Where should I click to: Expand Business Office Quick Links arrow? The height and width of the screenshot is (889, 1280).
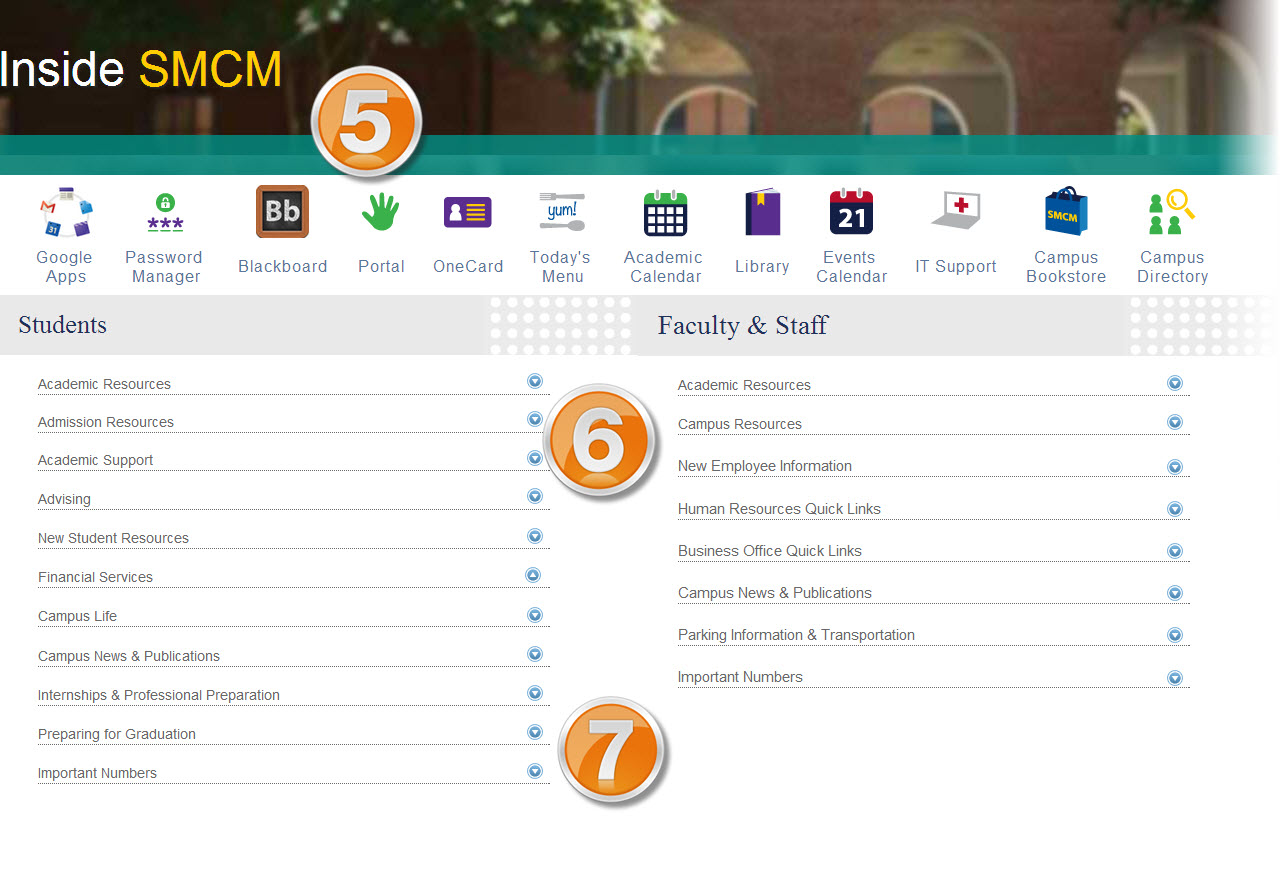(x=1175, y=551)
